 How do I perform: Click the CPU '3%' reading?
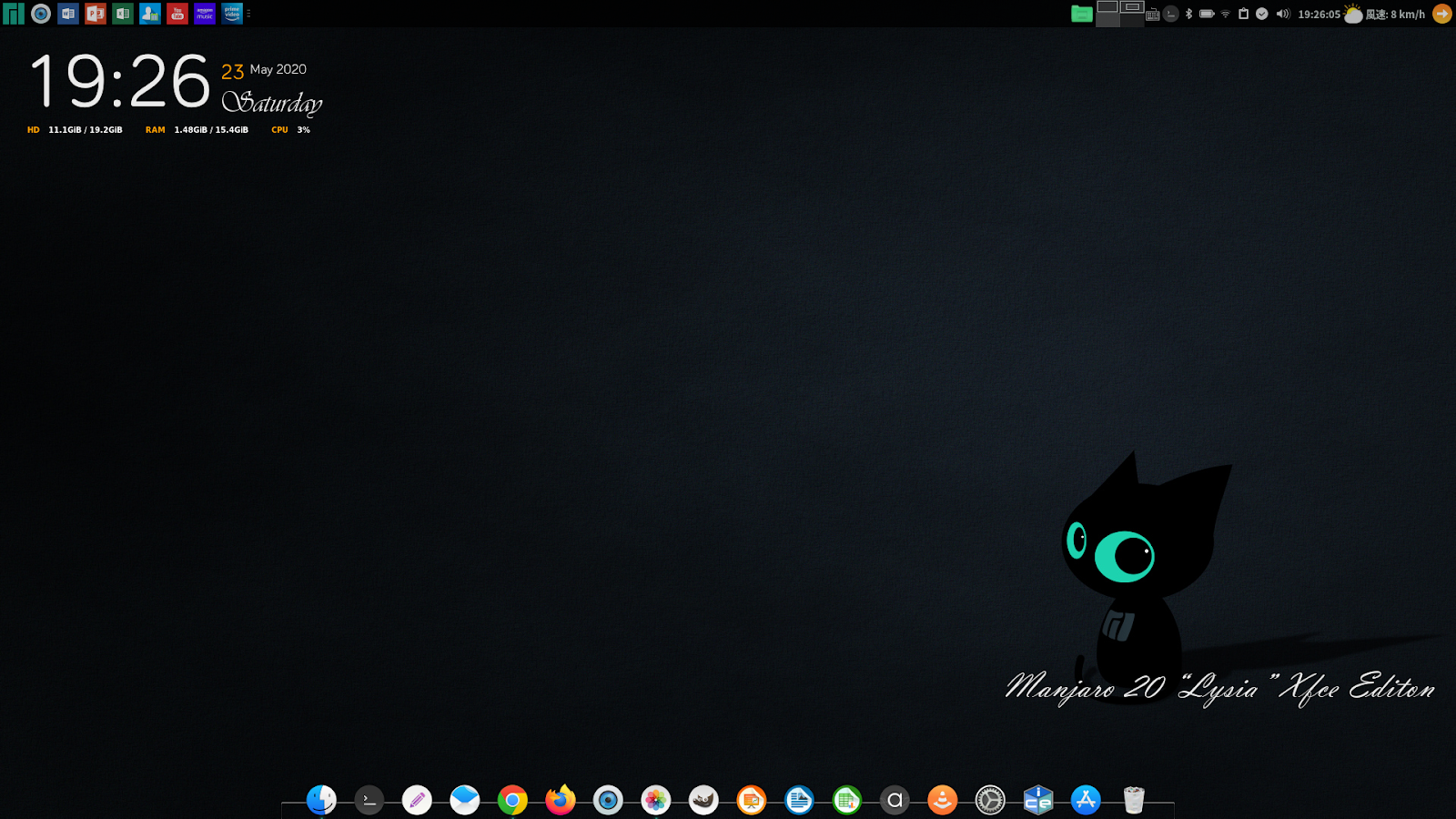pyautogui.click(x=303, y=130)
